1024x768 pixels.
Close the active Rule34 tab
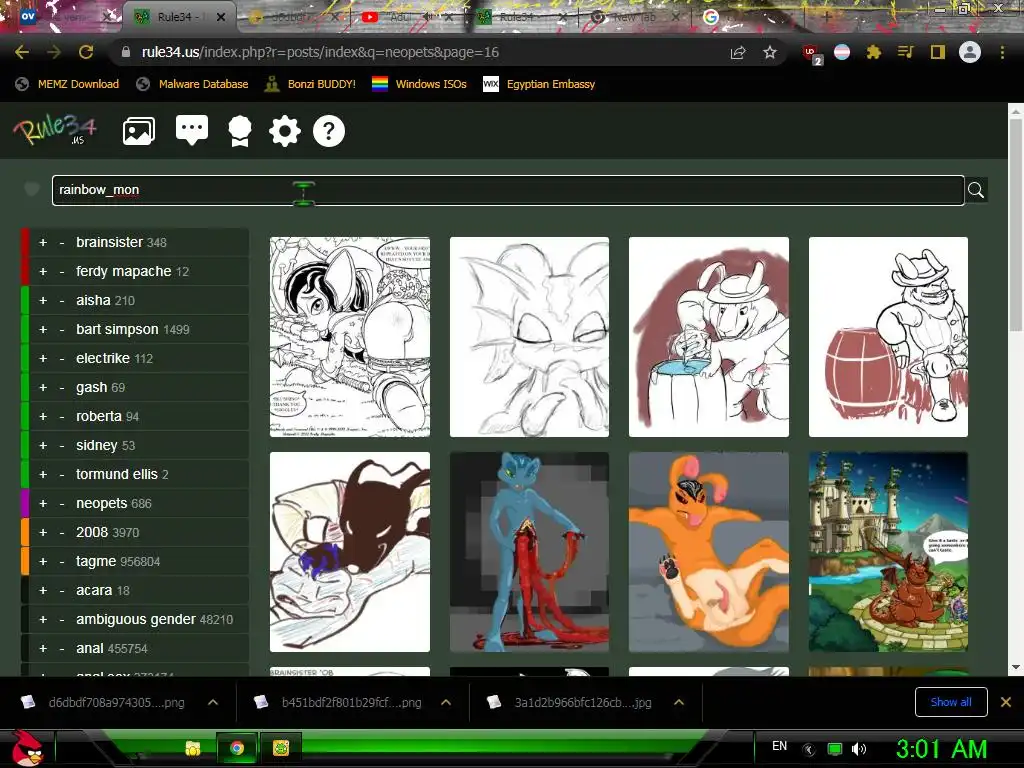pos(221,17)
